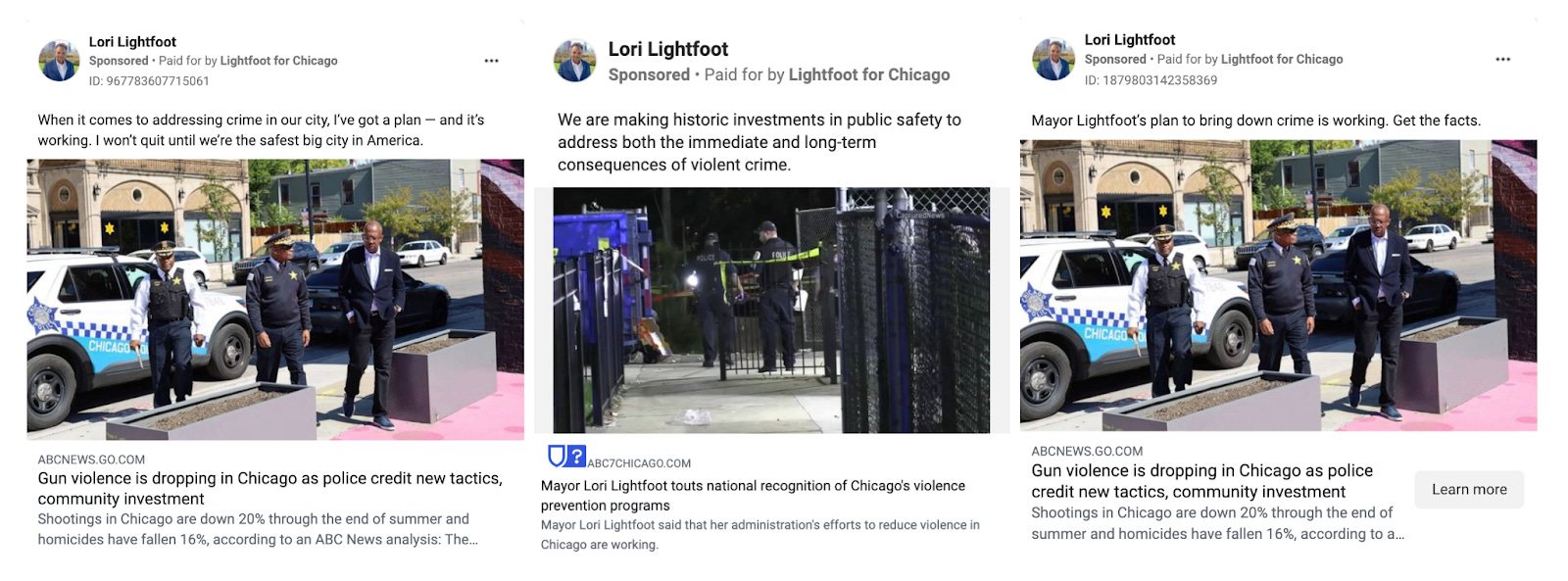Screen dimensions: 1568x581
Task: Click 'Lightfoot for Chicago' payer link in middle ad
Action: point(869,74)
